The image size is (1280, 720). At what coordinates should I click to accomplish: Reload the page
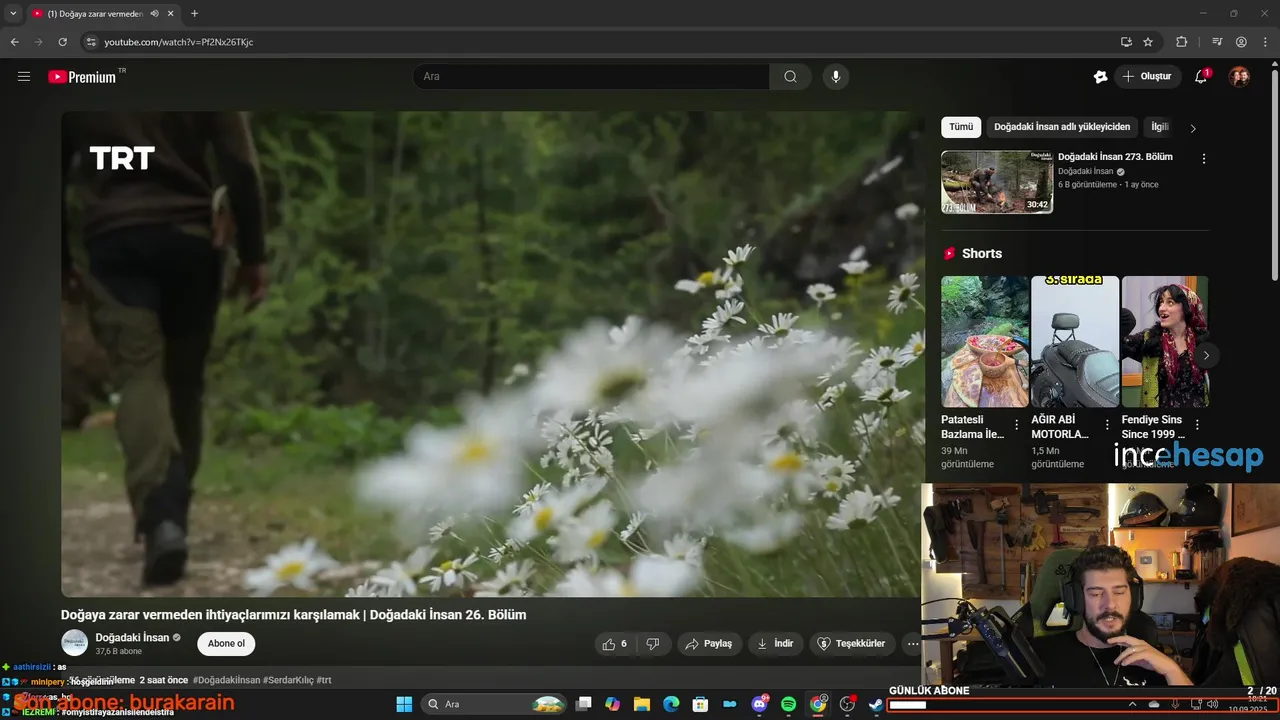pos(62,42)
